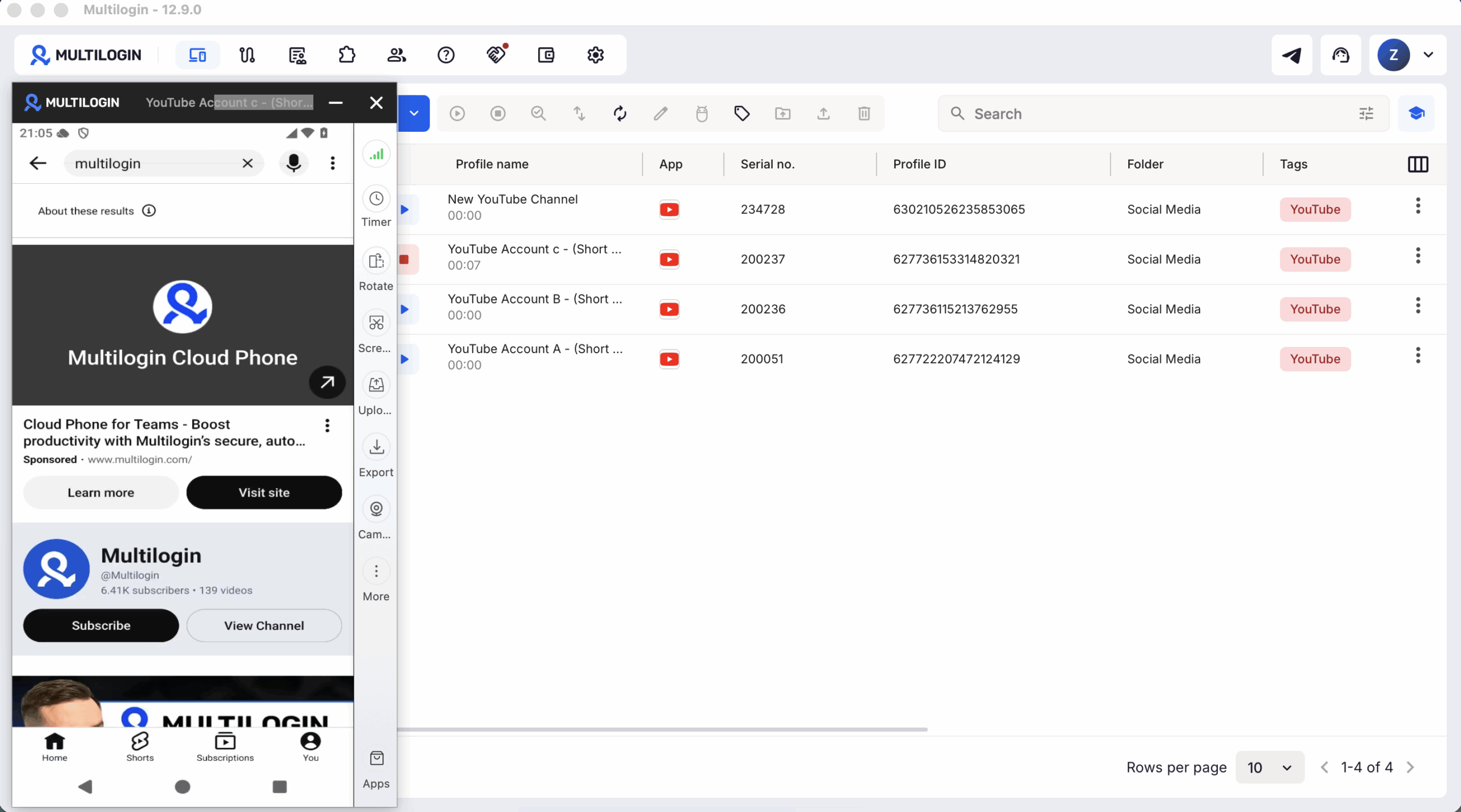Go to YouTube You tab
The height and width of the screenshot is (812, 1461).
coord(310,748)
